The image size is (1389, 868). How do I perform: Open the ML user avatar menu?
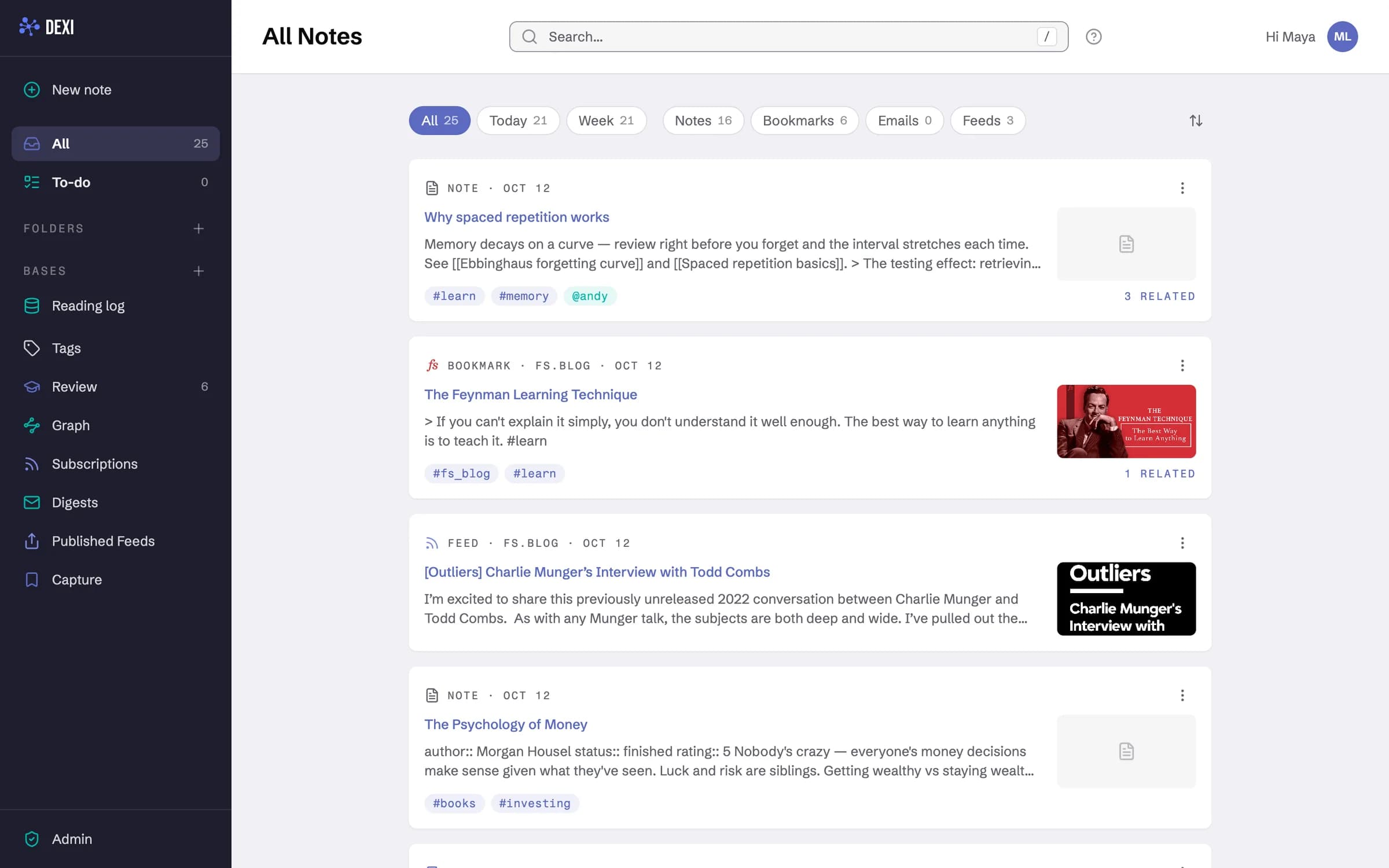point(1342,36)
